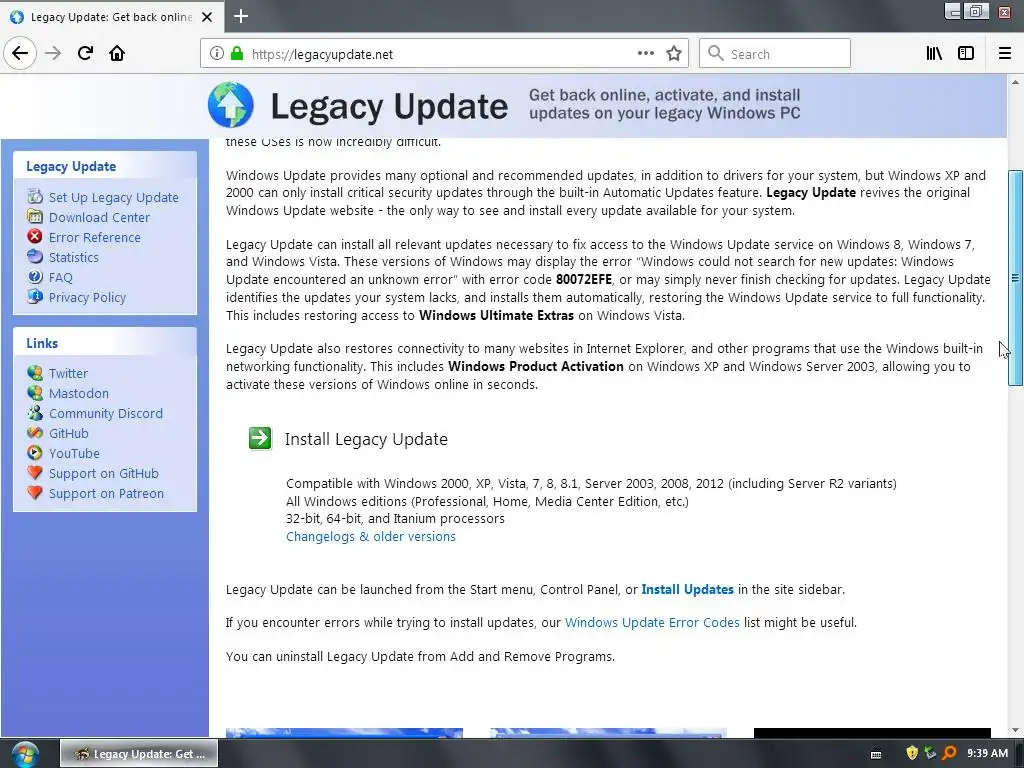Bookmark this page with the star
This screenshot has width=1024, height=768.
[x=674, y=54]
